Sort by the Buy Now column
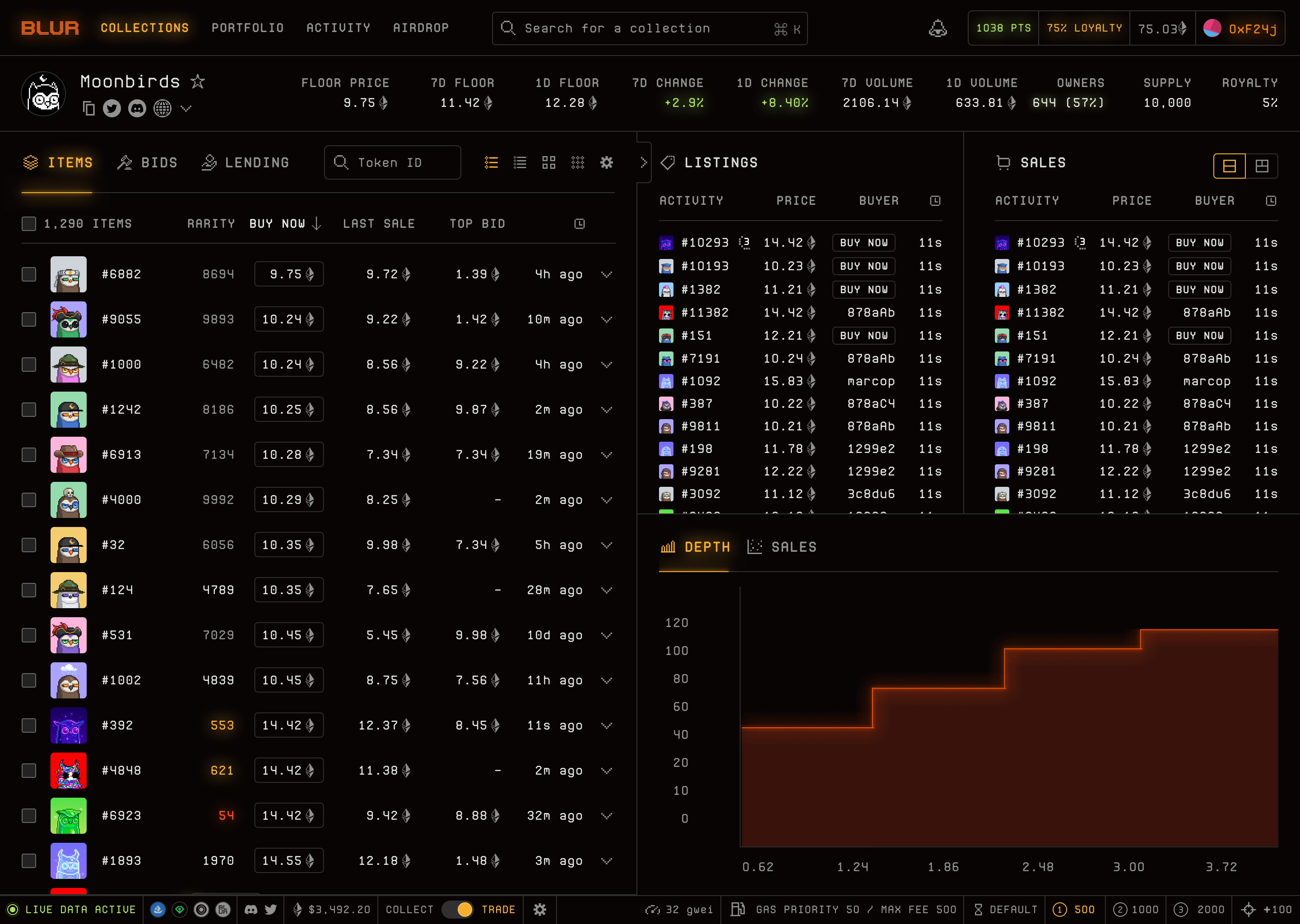1300x924 pixels. pyautogui.click(x=285, y=224)
